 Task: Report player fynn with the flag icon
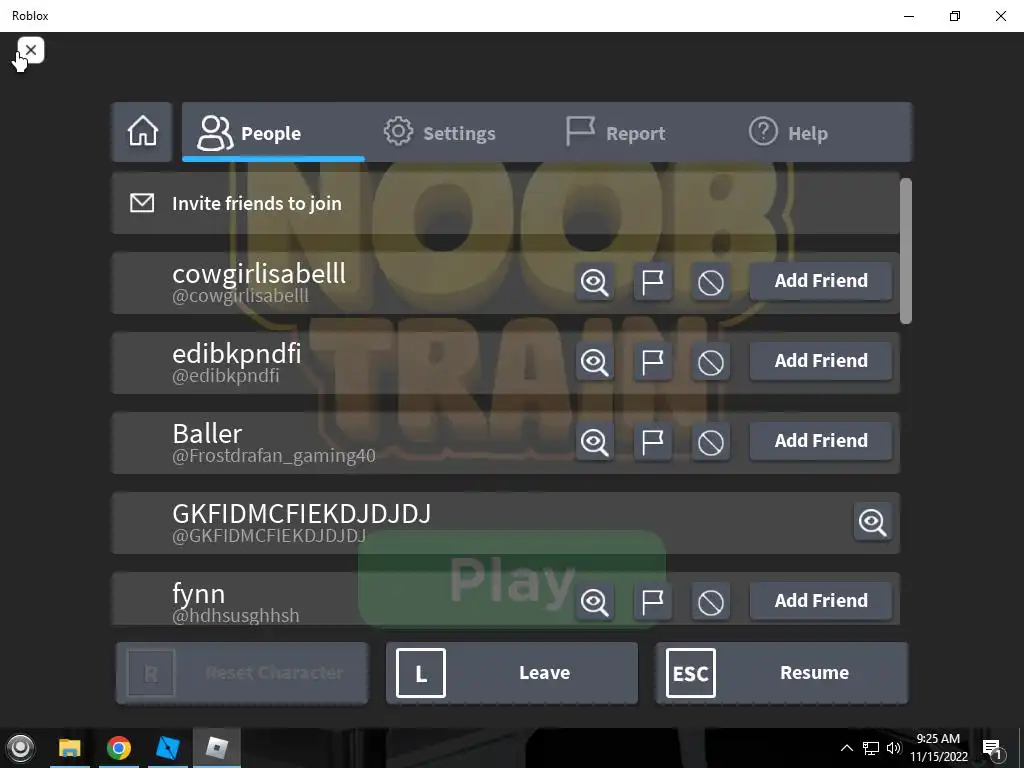(652, 601)
